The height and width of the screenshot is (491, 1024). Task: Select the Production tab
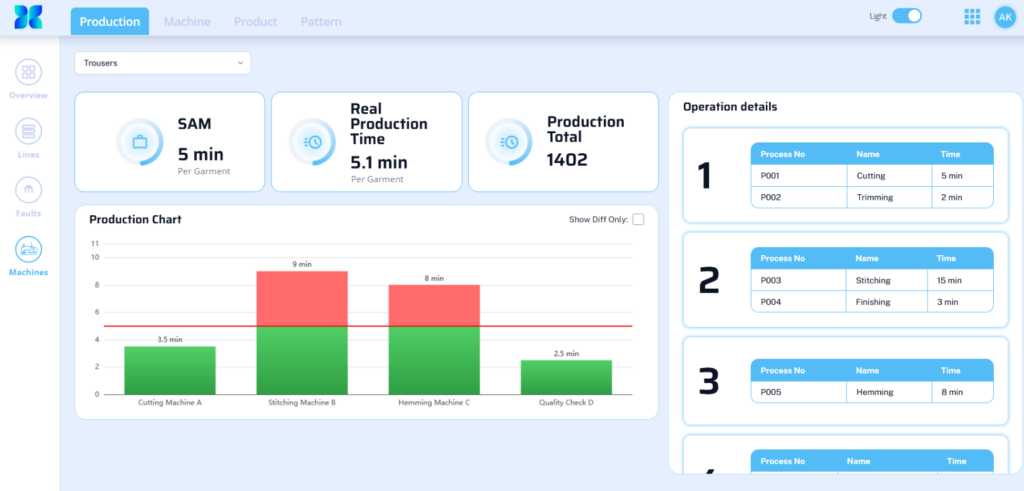(x=110, y=22)
